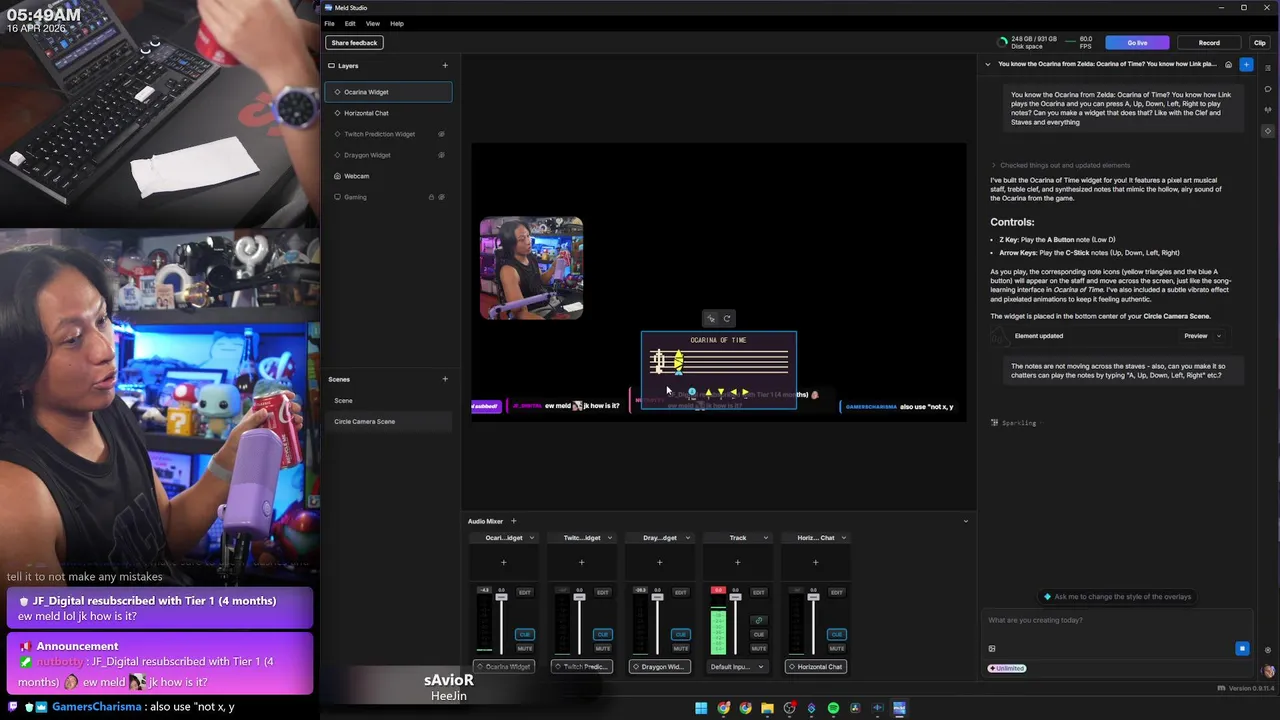Add a new scene with the Scenes plus icon
Image resolution: width=1280 pixels, height=720 pixels.
[445, 379]
